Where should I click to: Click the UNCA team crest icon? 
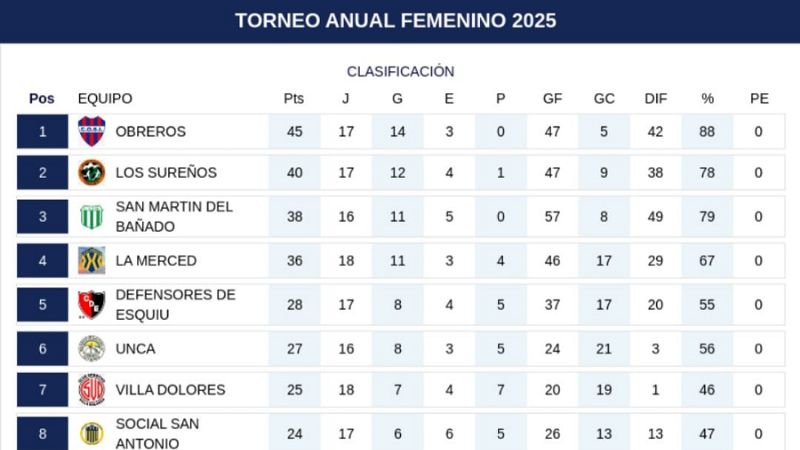(92, 349)
